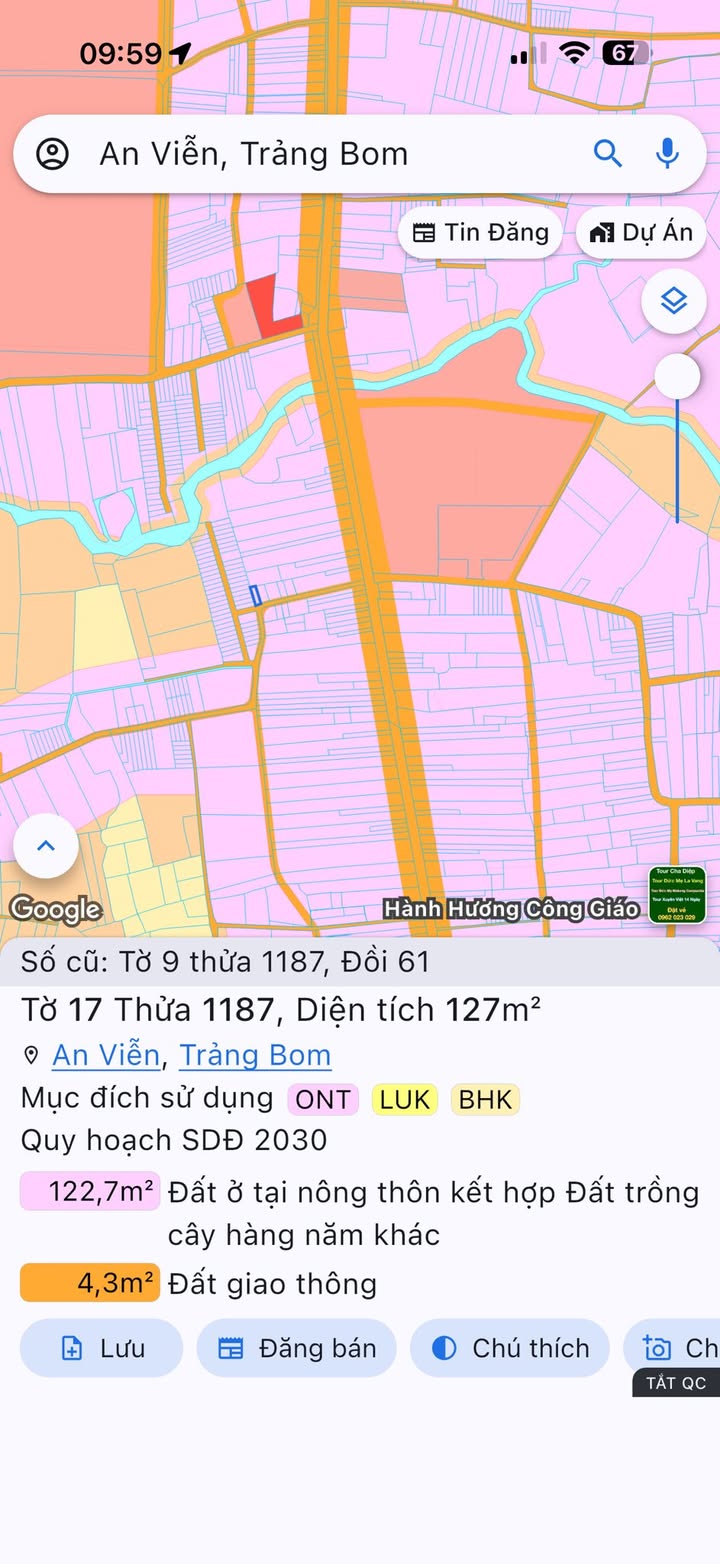Open the An Viễn link

[x=106, y=1055]
